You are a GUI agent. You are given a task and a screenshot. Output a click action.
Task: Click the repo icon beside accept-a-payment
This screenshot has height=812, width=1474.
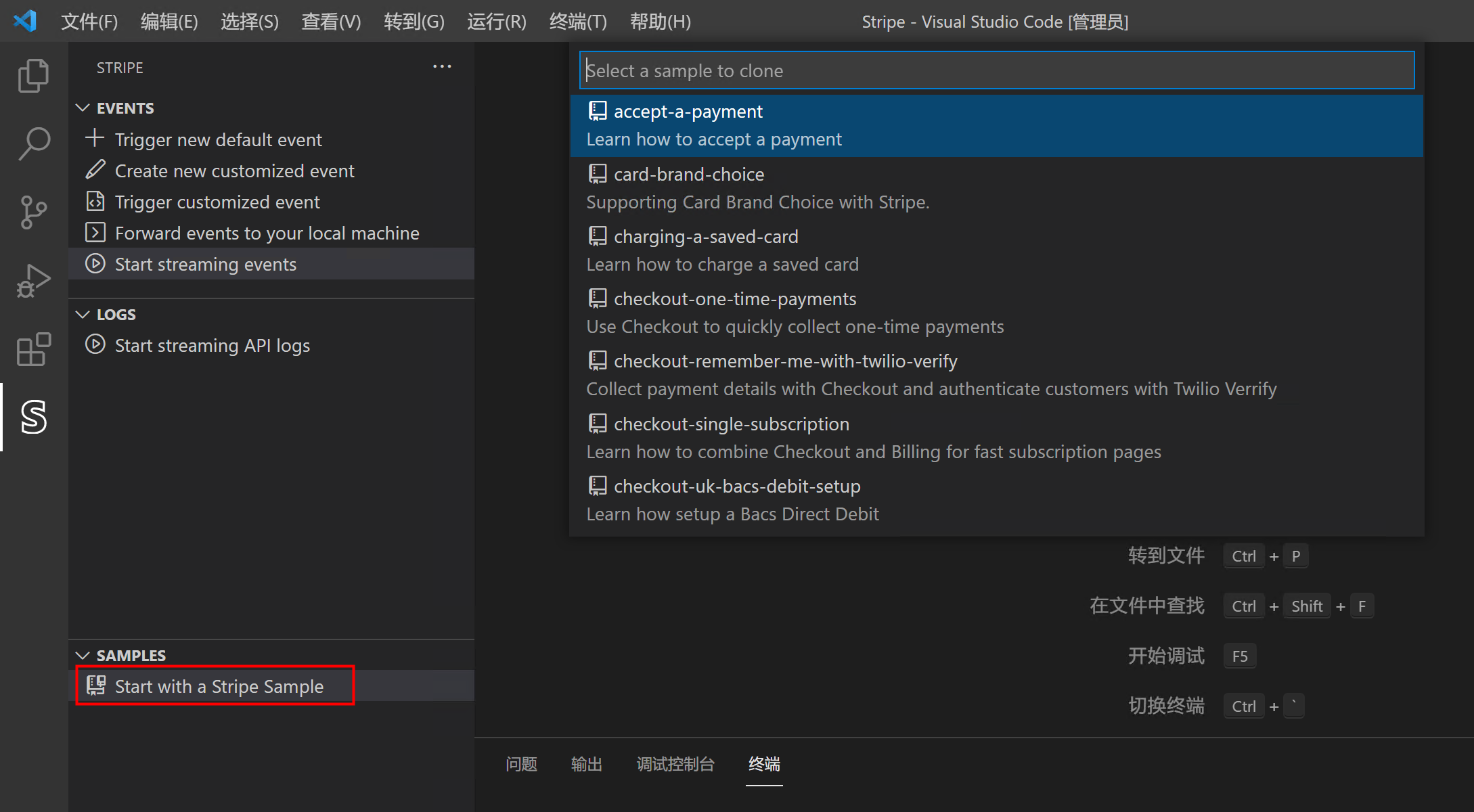click(597, 111)
